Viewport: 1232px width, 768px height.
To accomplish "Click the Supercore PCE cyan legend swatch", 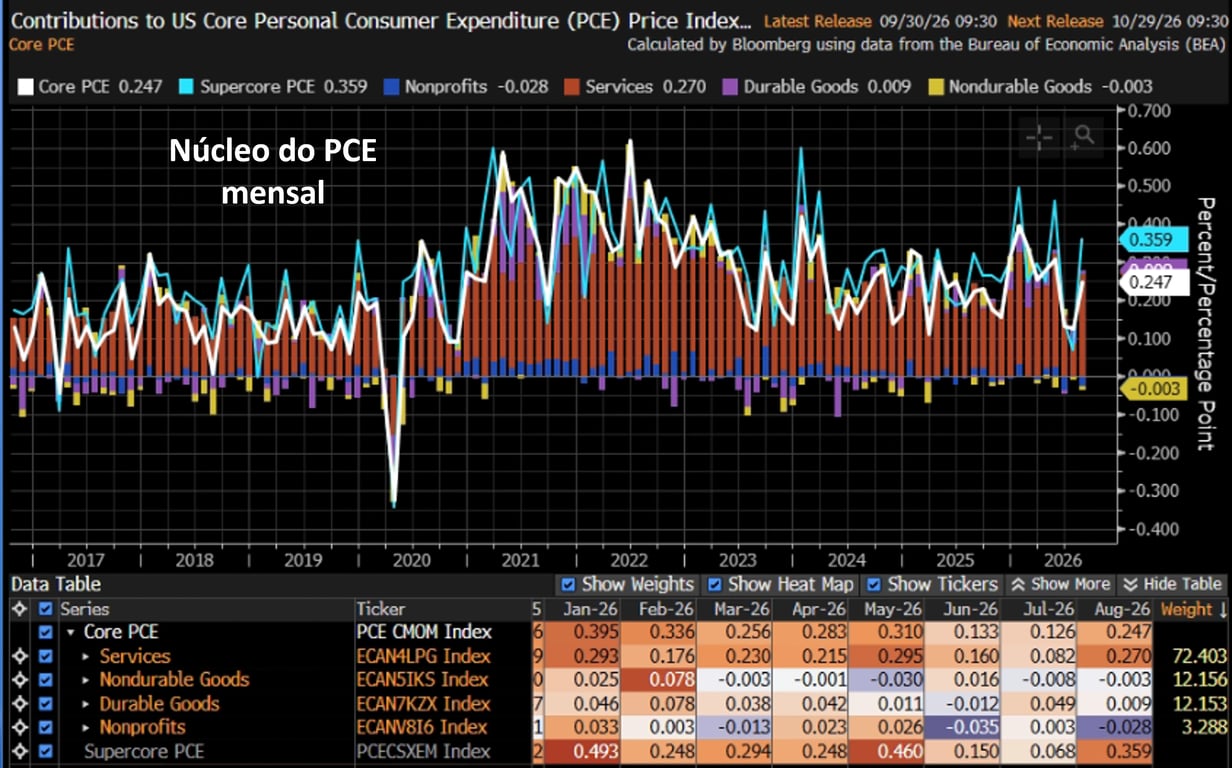I will 187,87.
